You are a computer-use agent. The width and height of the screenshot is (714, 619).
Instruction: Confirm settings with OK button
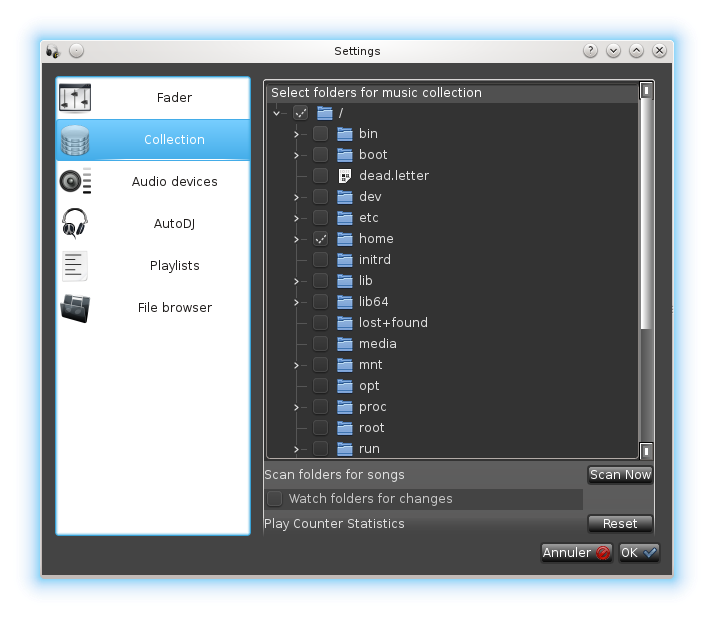click(x=639, y=553)
